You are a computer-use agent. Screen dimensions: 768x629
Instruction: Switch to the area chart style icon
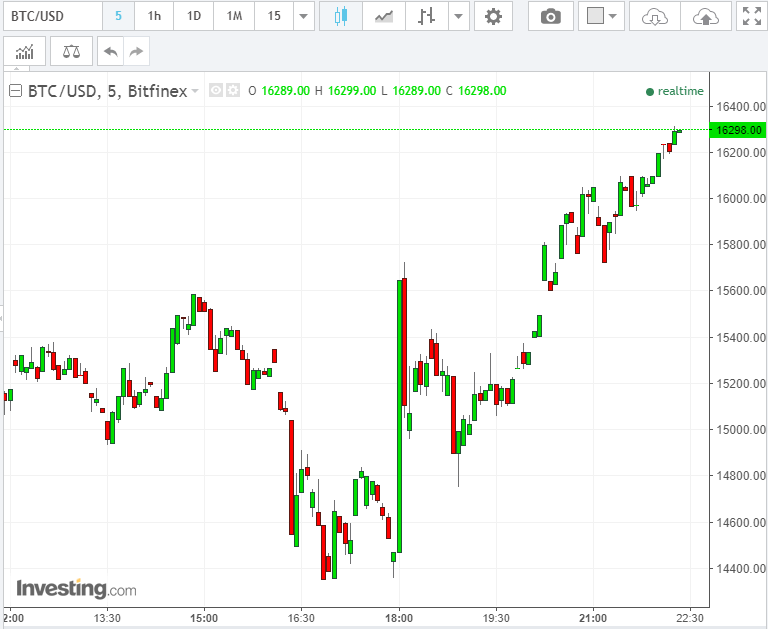[384, 16]
